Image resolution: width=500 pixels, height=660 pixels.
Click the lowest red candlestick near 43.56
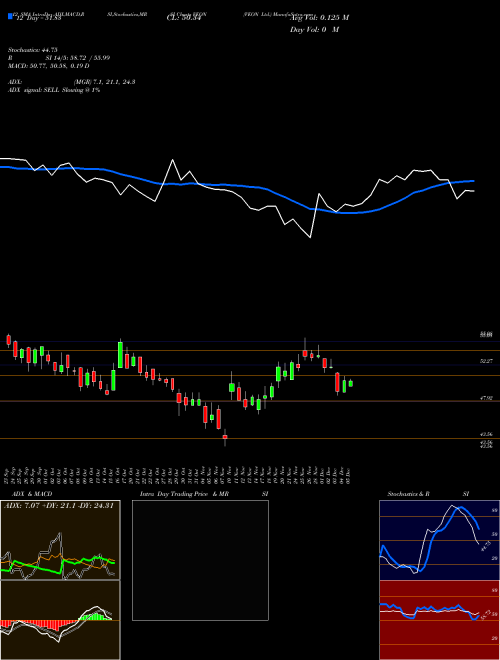[225, 438]
